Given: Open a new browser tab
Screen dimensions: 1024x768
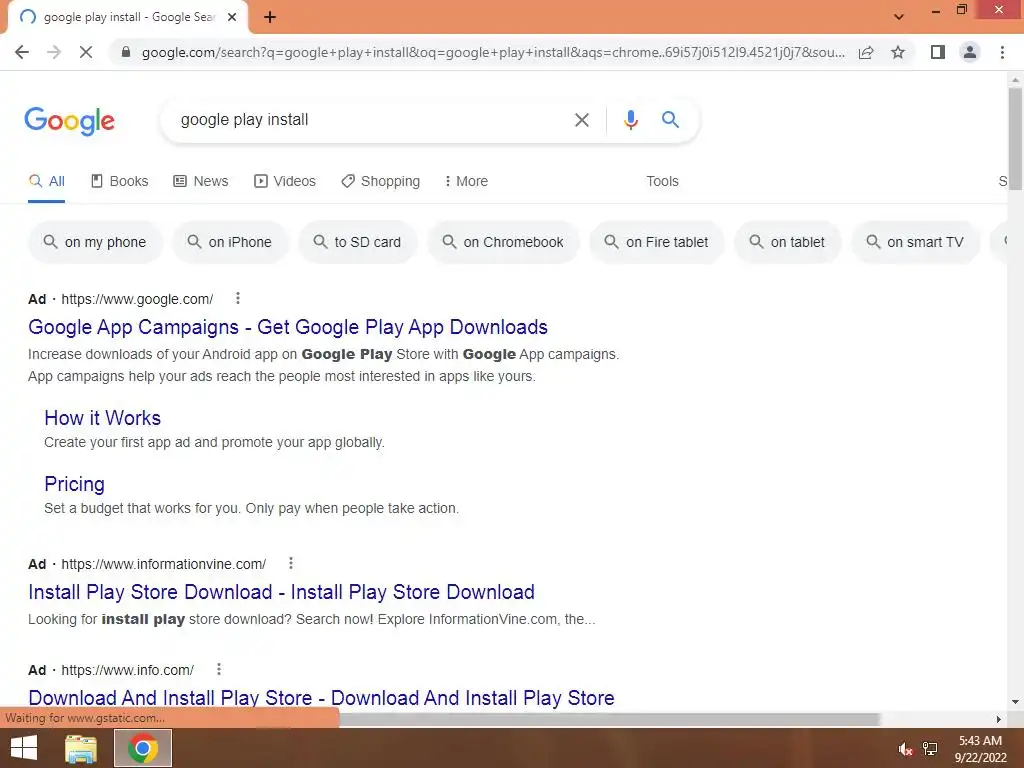Looking at the screenshot, I should click(x=270, y=17).
